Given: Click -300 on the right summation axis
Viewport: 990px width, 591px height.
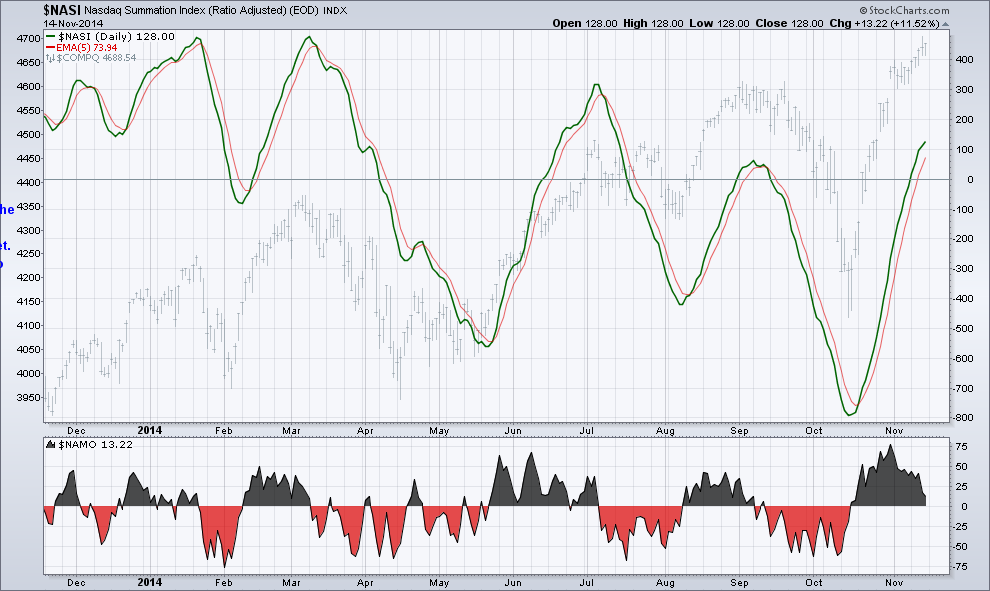Looking at the screenshot, I should point(963,269).
